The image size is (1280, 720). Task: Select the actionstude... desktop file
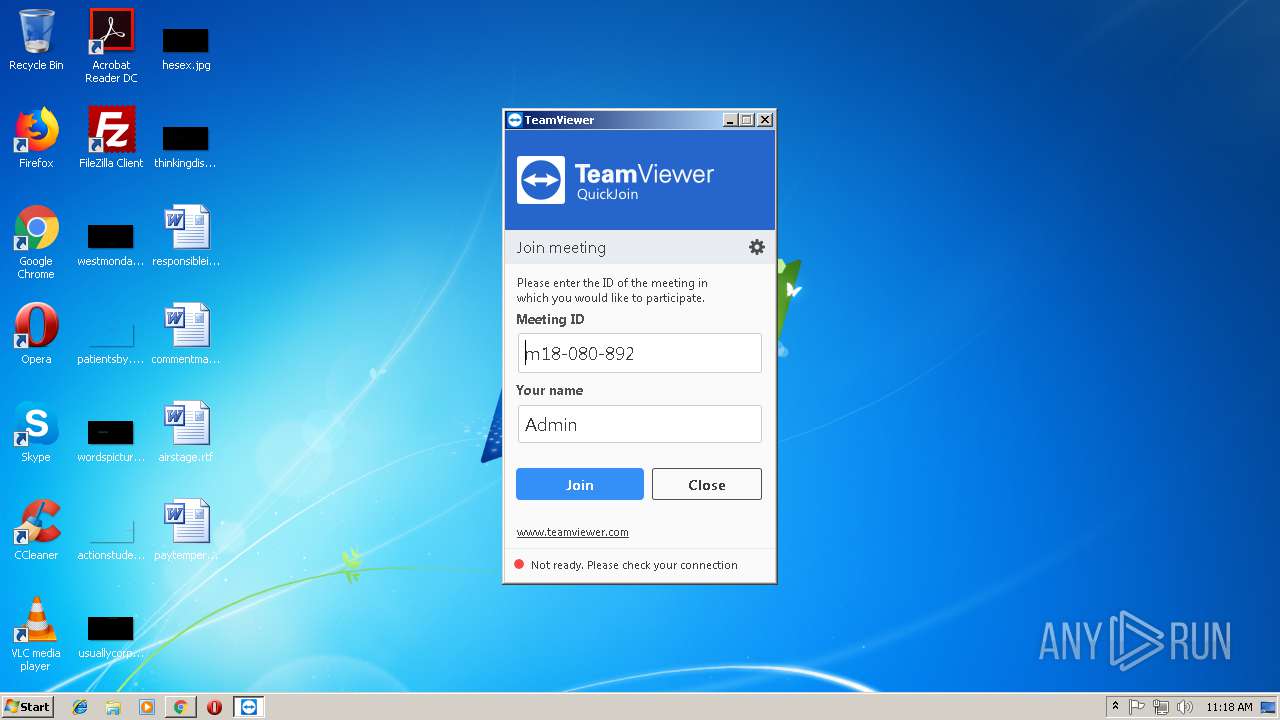point(111,539)
